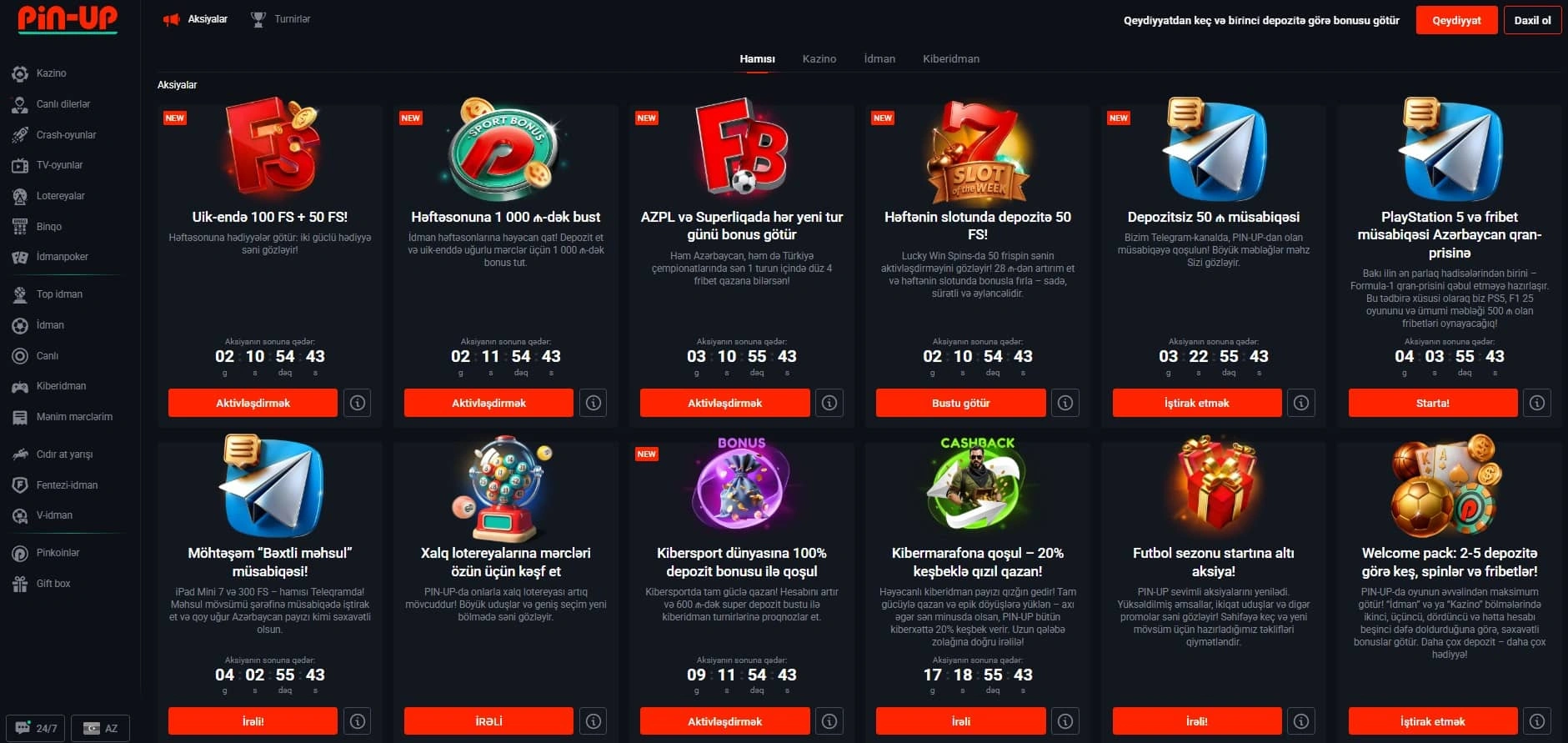Viewport: 1568px width, 743px height.
Task: Click the Qeydiyyat registration button
Action: coord(1456,21)
